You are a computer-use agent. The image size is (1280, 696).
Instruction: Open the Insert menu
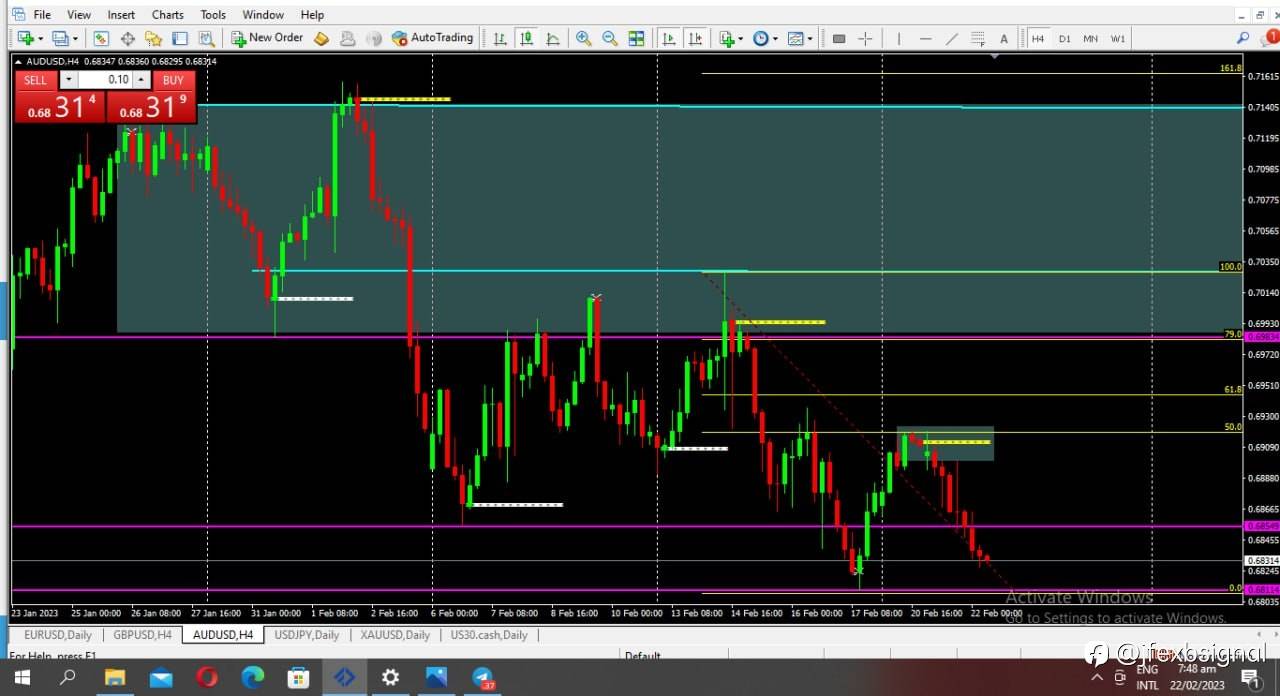tap(121, 14)
